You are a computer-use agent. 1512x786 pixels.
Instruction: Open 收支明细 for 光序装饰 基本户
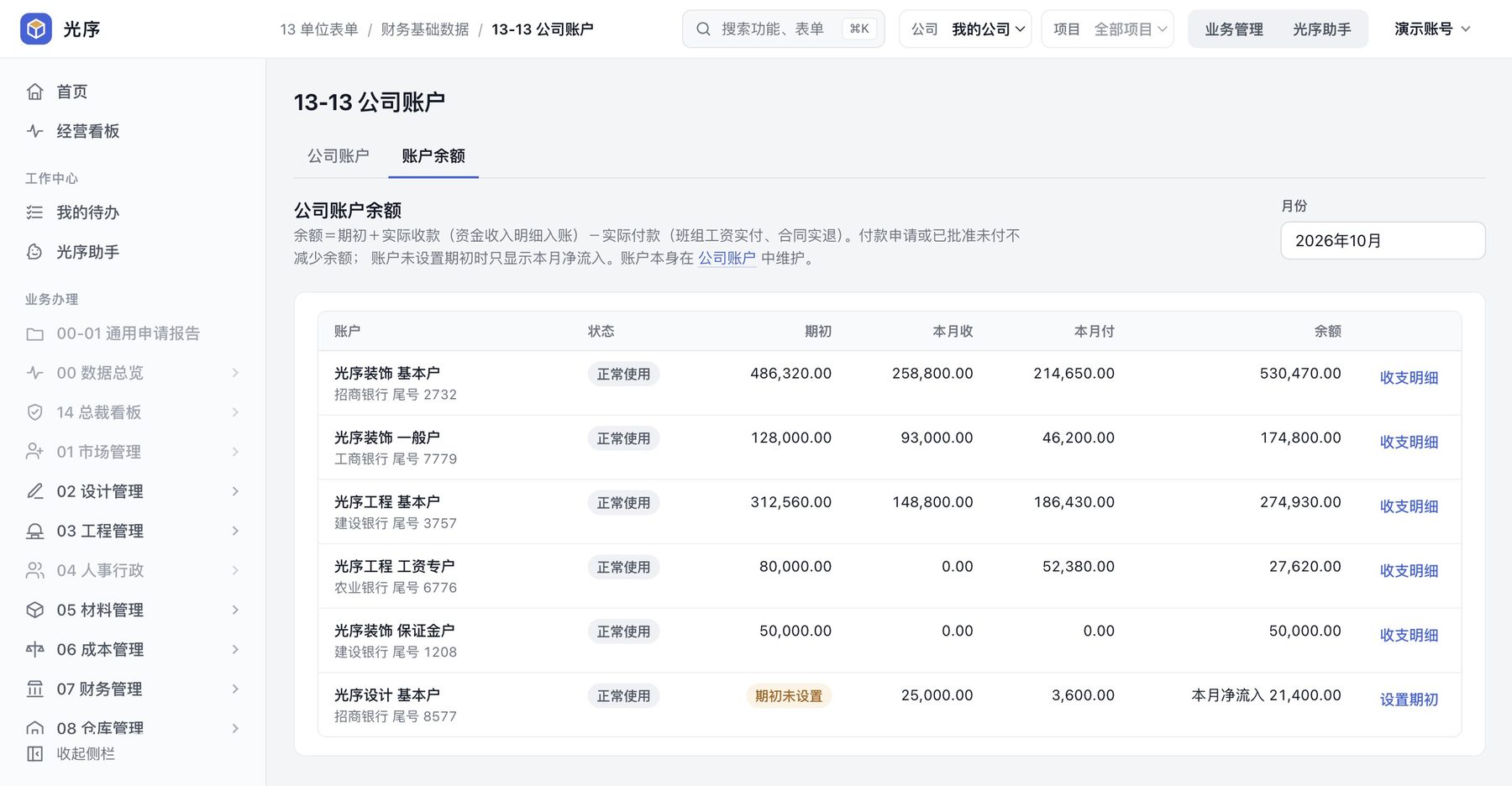(1409, 378)
